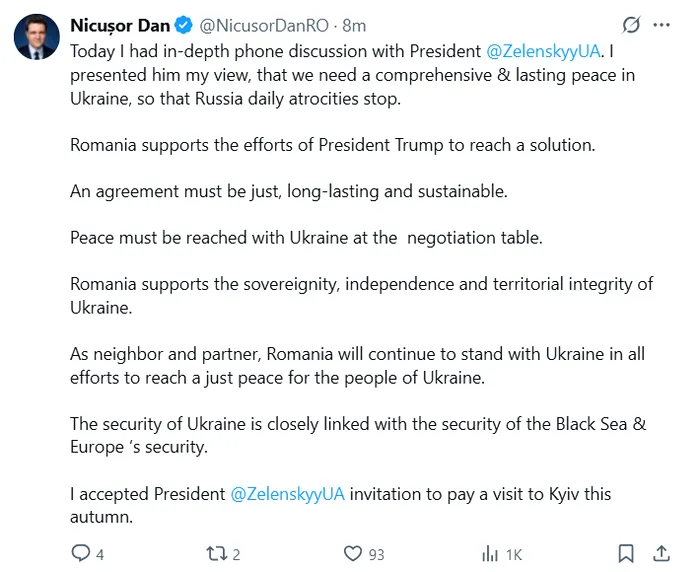
Task: Click the reply speech bubble icon
Action: click(x=81, y=553)
